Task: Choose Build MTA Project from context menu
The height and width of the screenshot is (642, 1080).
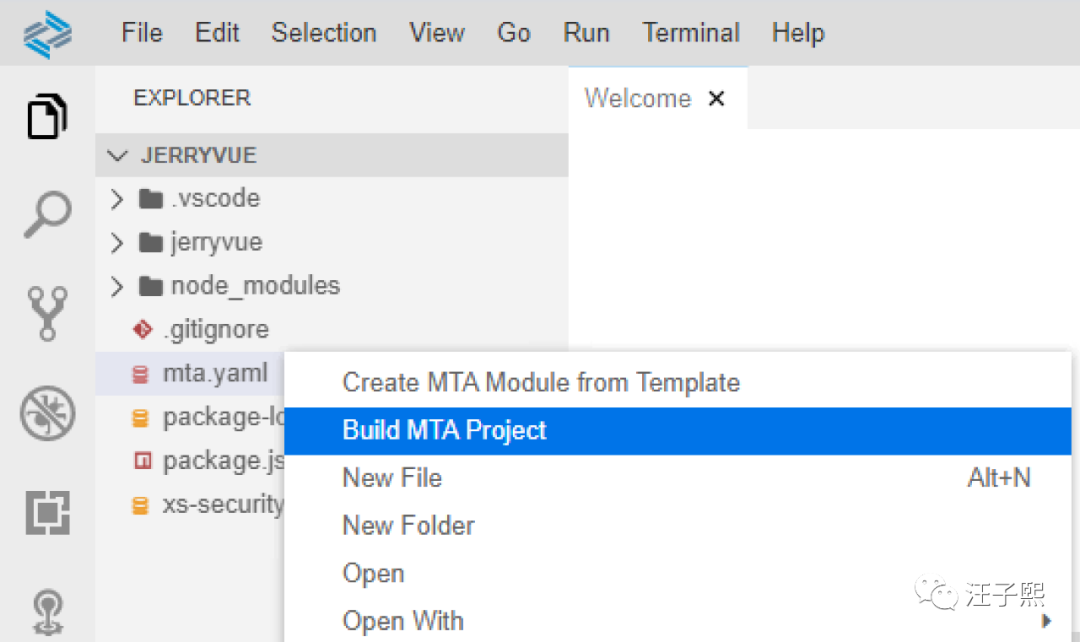Action: 445,431
